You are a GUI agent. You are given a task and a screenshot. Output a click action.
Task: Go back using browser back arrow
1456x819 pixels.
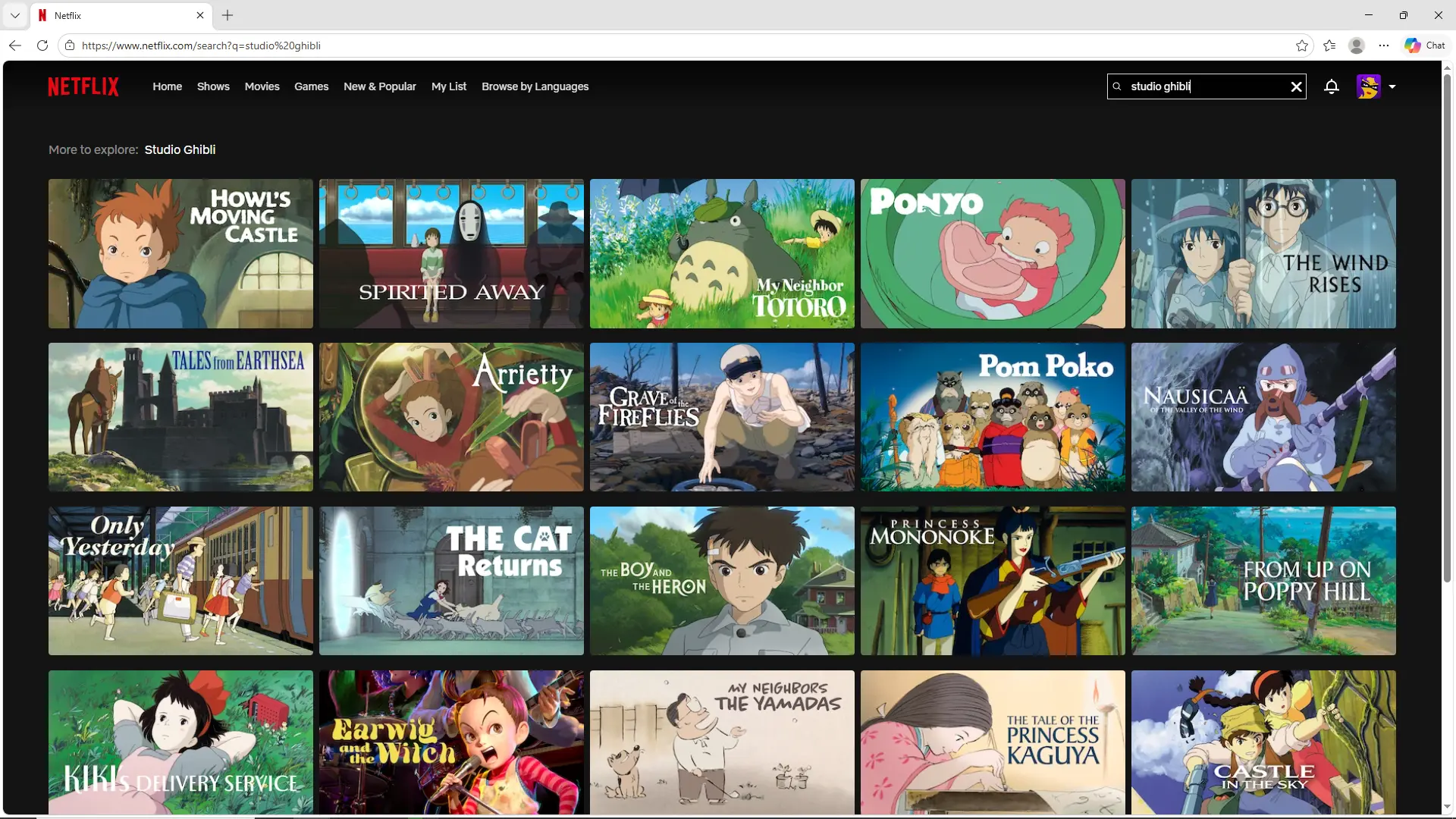[15, 45]
